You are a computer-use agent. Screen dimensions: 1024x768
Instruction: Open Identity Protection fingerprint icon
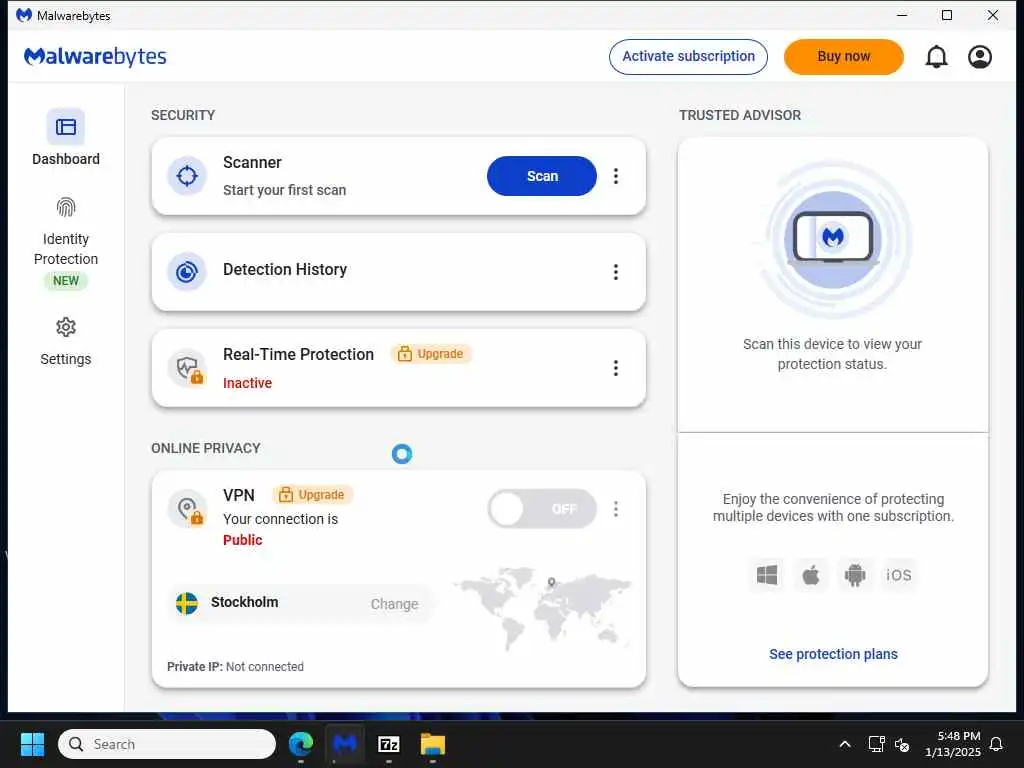tap(65, 208)
